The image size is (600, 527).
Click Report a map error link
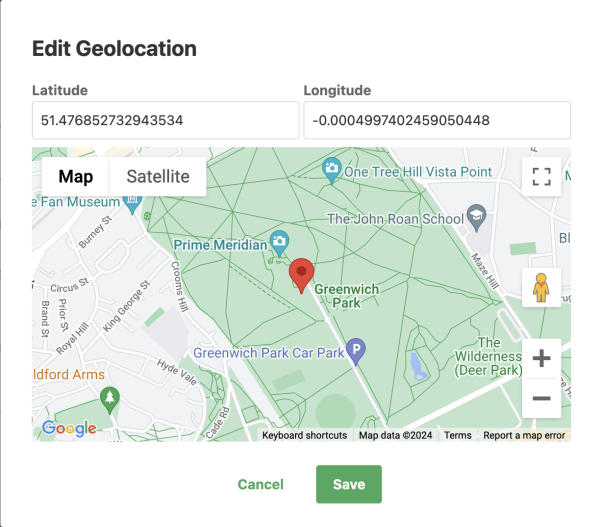[523, 435]
